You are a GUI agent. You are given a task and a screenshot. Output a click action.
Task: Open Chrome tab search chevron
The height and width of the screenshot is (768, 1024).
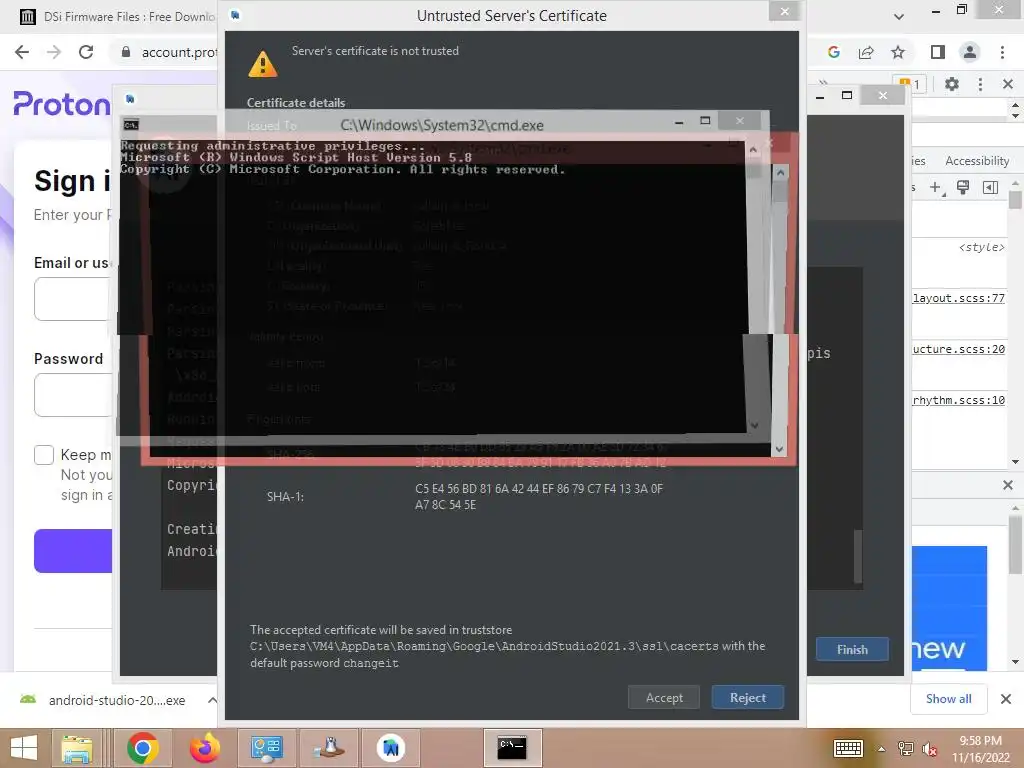pos(899,16)
